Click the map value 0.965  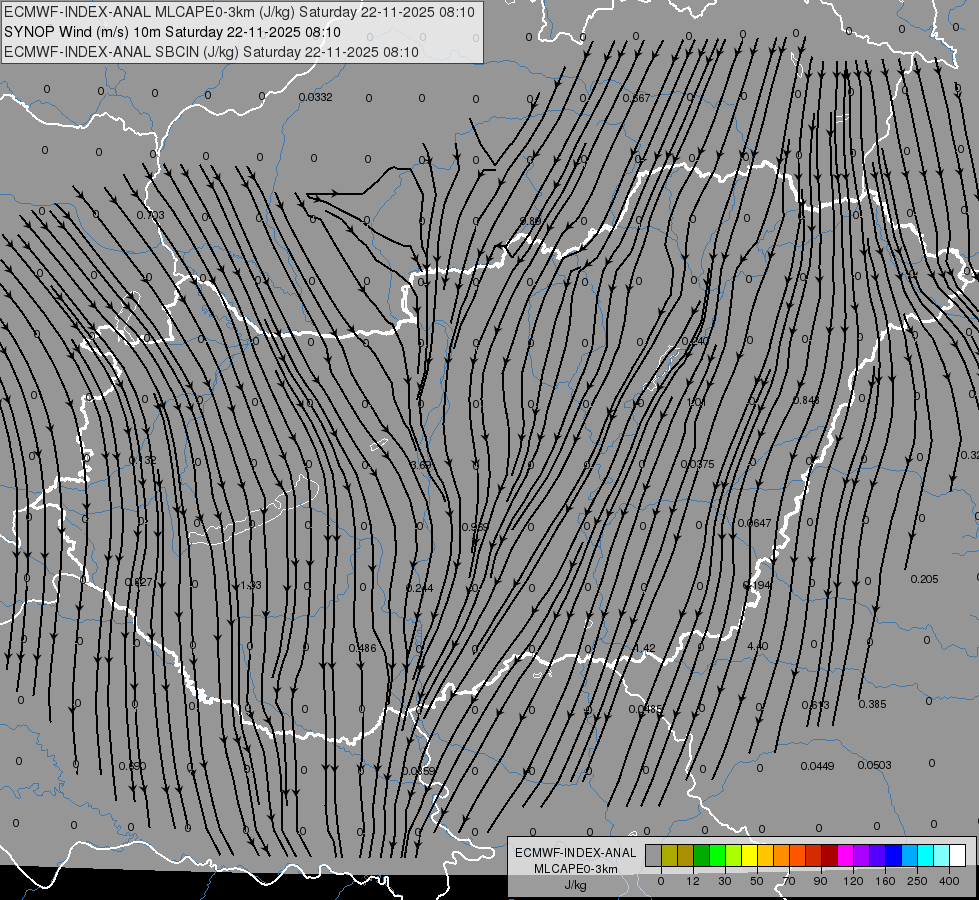click(475, 528)
